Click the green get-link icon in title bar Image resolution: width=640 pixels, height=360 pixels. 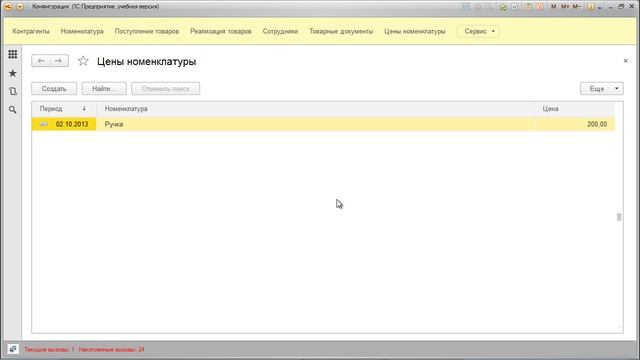pyautogui.click(x=503, y=7)
